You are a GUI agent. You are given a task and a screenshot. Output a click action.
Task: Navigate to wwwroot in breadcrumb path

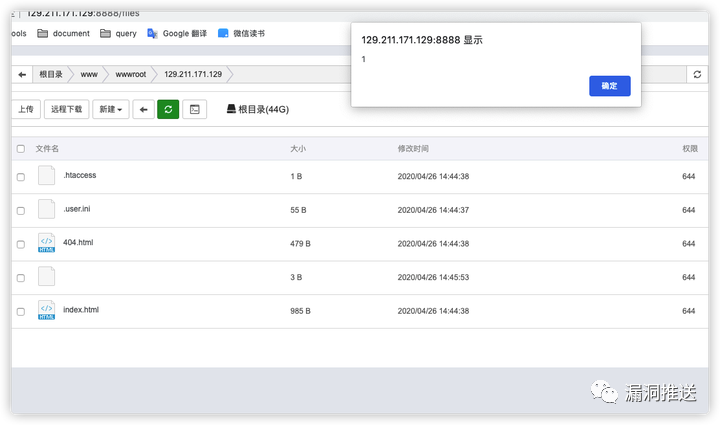point(129,74)
